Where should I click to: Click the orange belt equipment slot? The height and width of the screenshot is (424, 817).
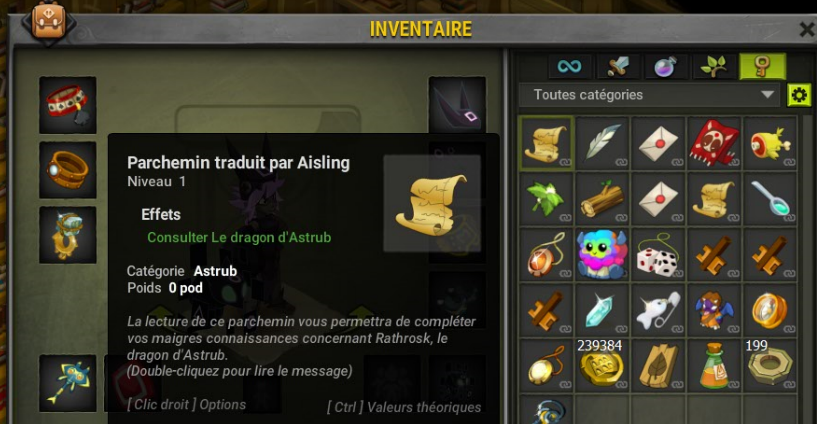click(x=68, y=170)
